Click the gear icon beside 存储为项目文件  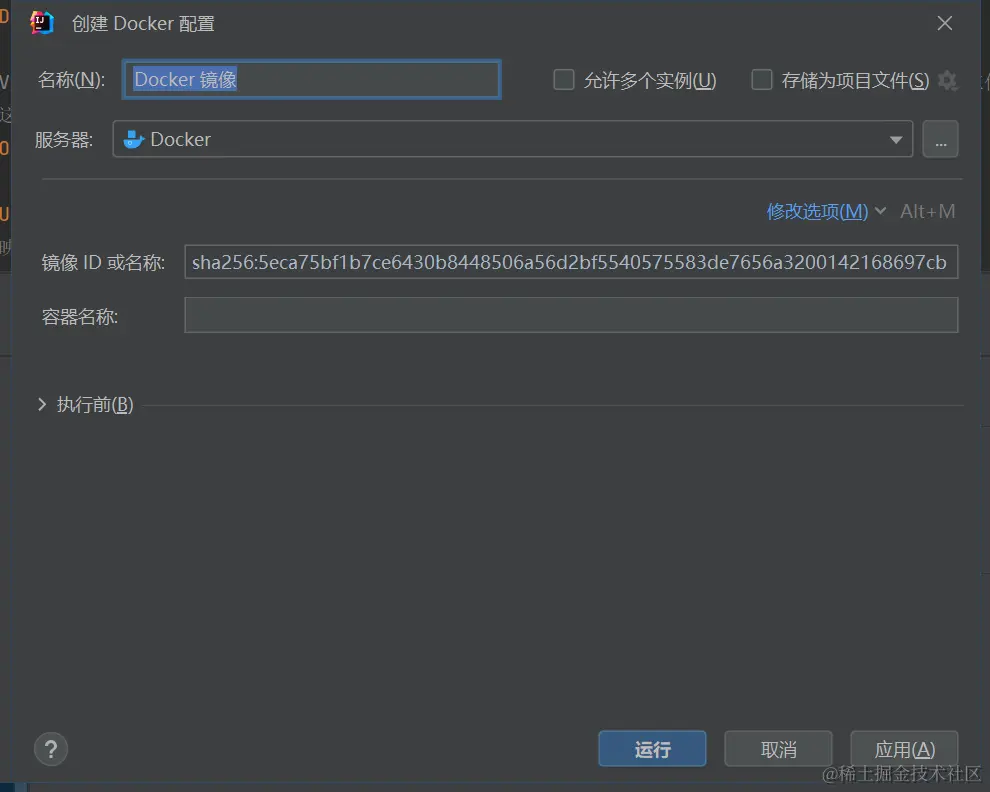pyautogui.click(x=946, y=80)
